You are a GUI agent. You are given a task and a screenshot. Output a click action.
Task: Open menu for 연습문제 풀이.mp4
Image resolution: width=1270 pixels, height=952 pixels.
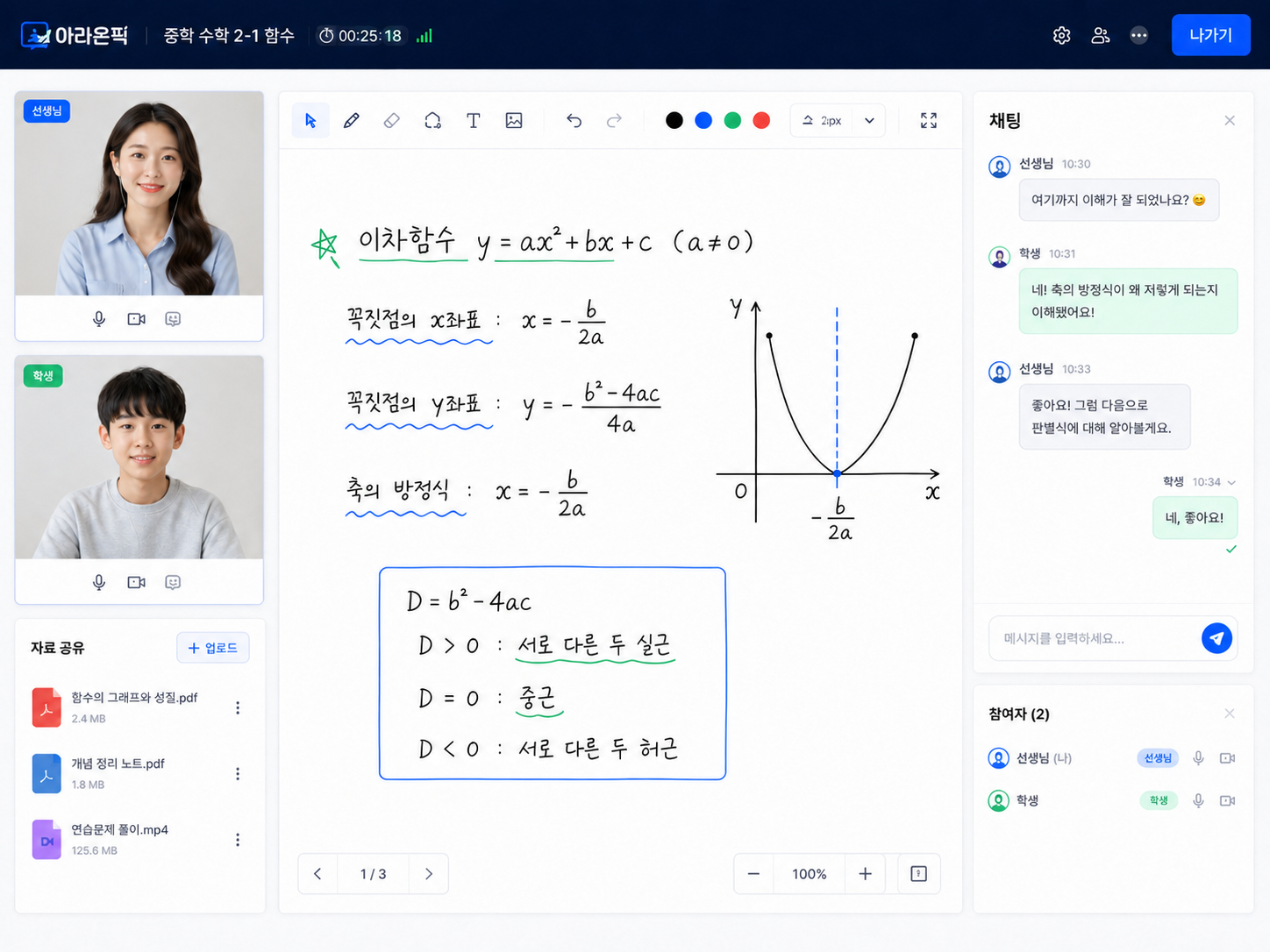(x=238, y=840)
